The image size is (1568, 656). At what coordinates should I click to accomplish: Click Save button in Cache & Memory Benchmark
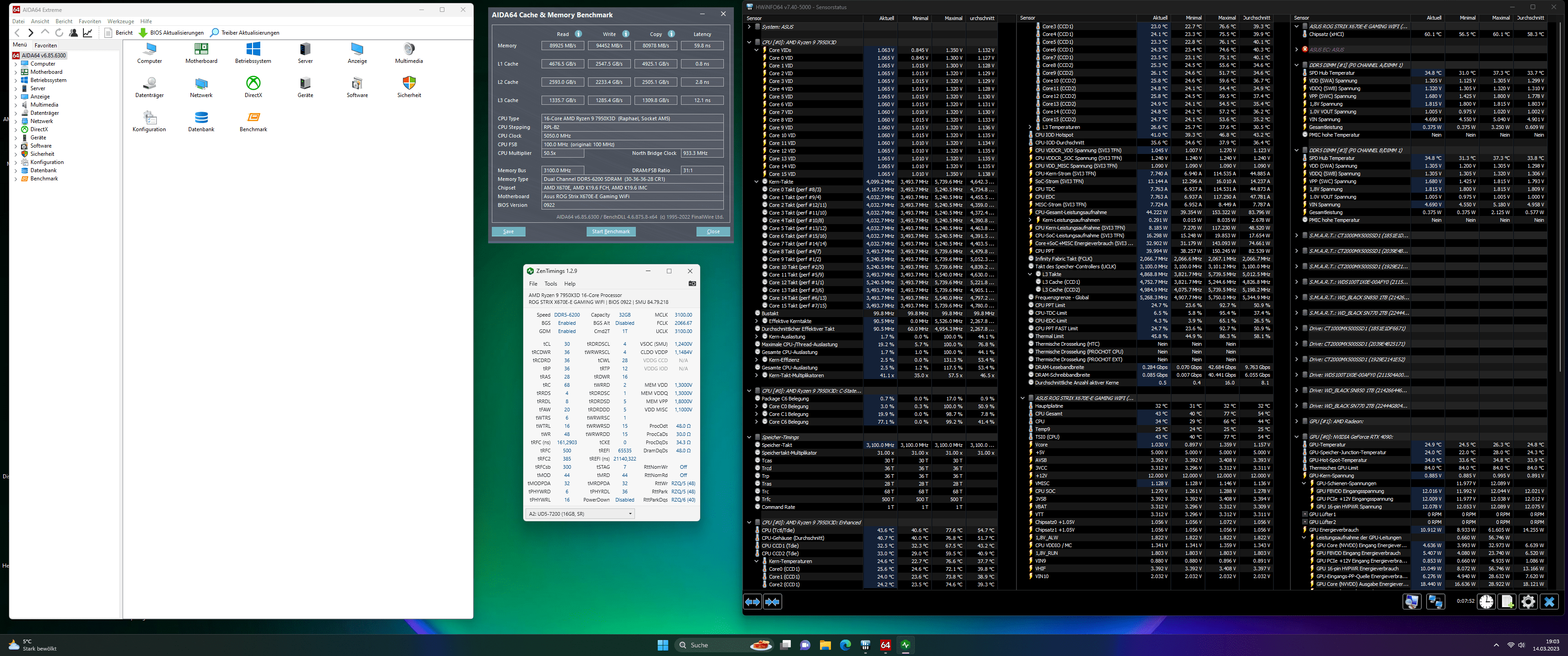point(508,231)
